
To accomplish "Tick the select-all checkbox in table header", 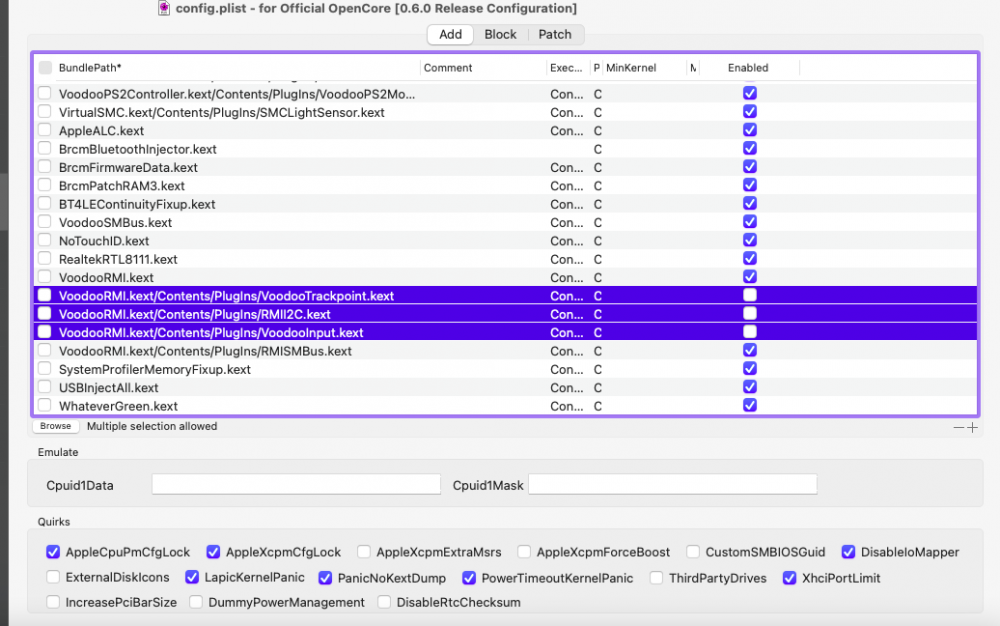I will coord(45,68).
